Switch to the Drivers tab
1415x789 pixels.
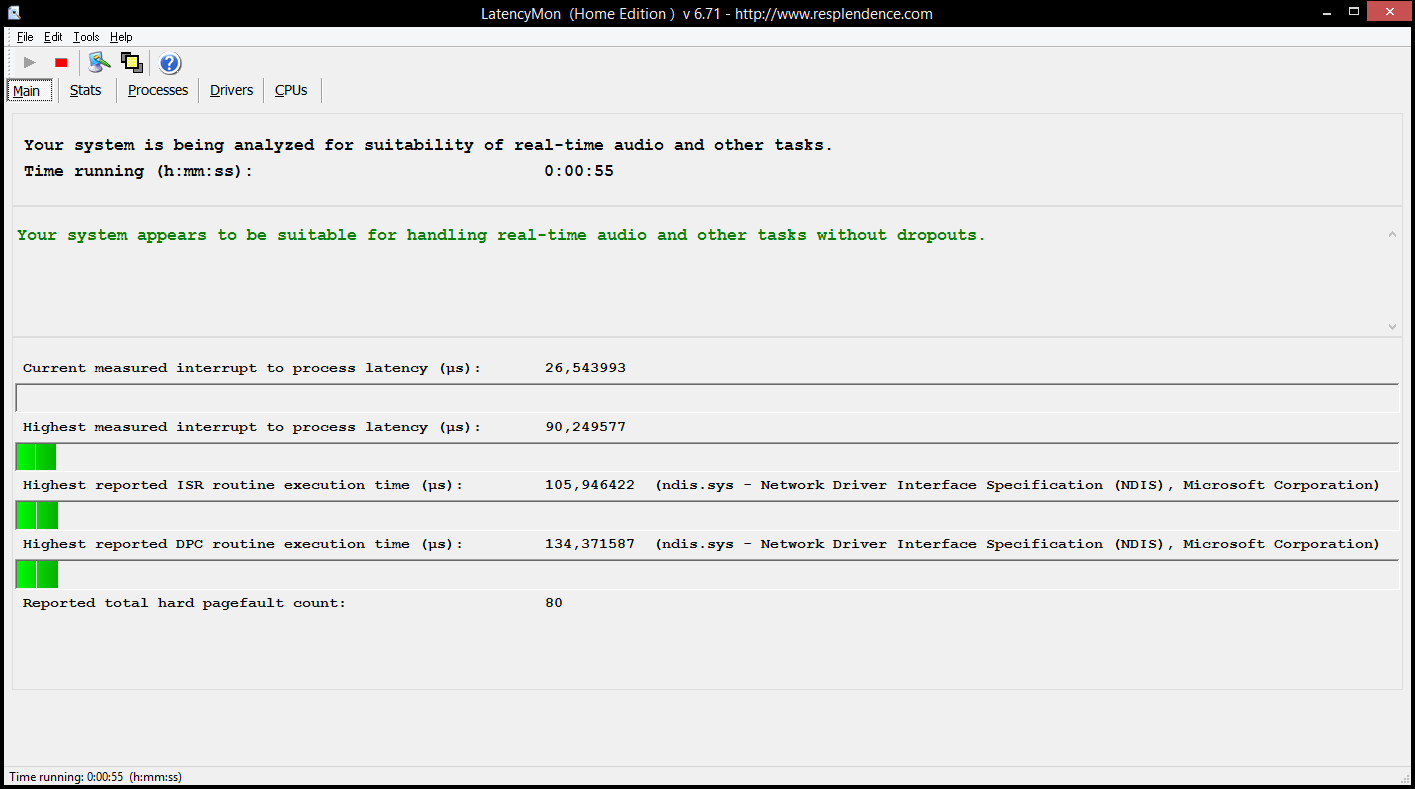[x=231, y=90]
